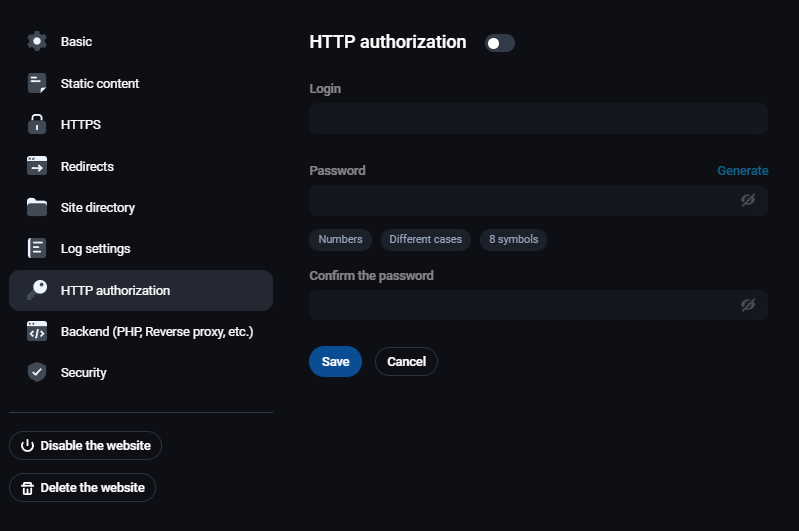Click the Delete the website button
This screenshot has width=799, height=531.
tap(82, 488)
